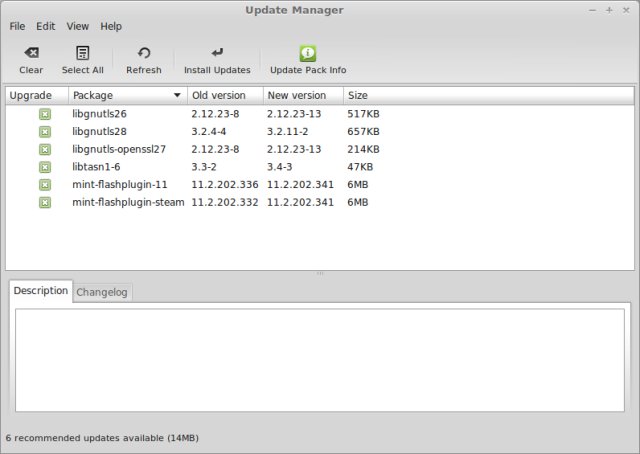Select the mint-flashplugin-11 package name

(x=120, y=185)
